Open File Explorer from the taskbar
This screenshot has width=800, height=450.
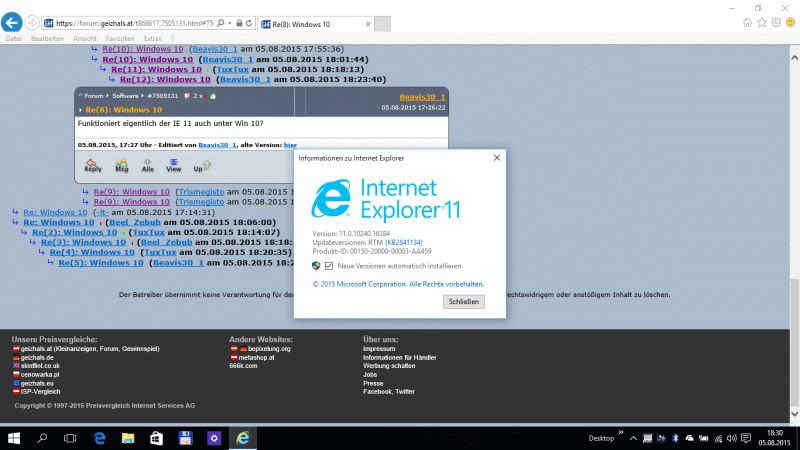[128, 438]
